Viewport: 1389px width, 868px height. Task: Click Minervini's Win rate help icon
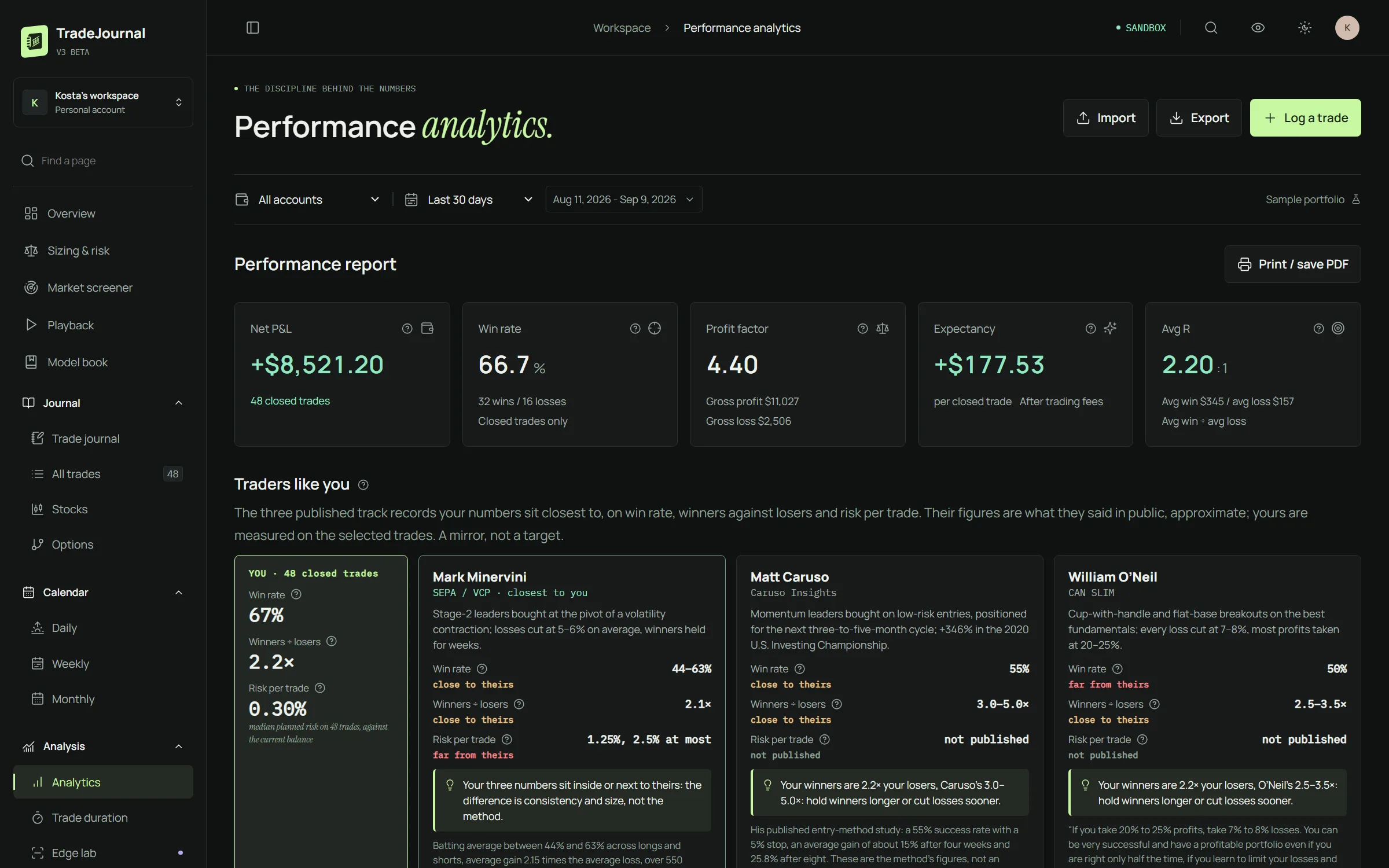click(x=482, y=669)
